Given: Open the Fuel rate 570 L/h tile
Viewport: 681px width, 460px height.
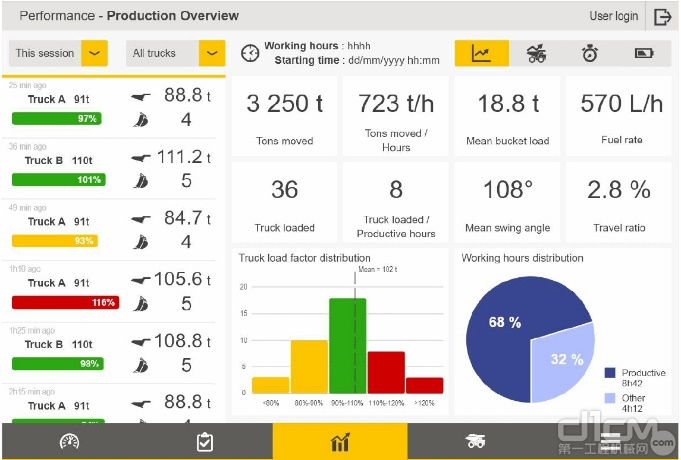Looking at the screenshot, I should 619,116.
